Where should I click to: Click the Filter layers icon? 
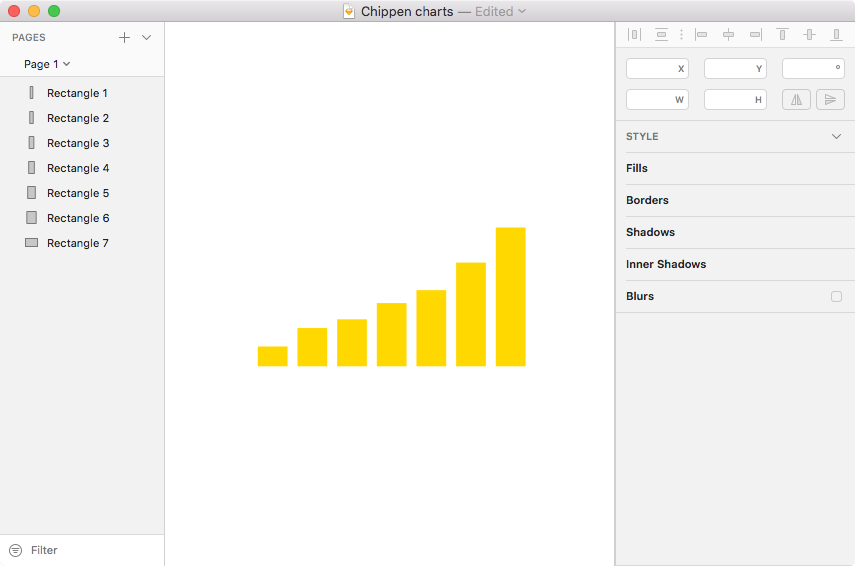pos(16,550)
